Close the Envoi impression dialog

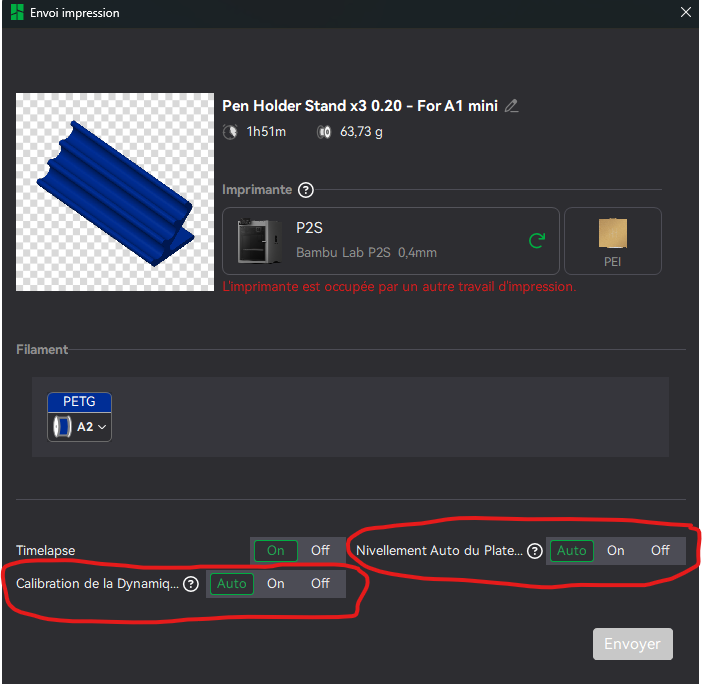686,12
